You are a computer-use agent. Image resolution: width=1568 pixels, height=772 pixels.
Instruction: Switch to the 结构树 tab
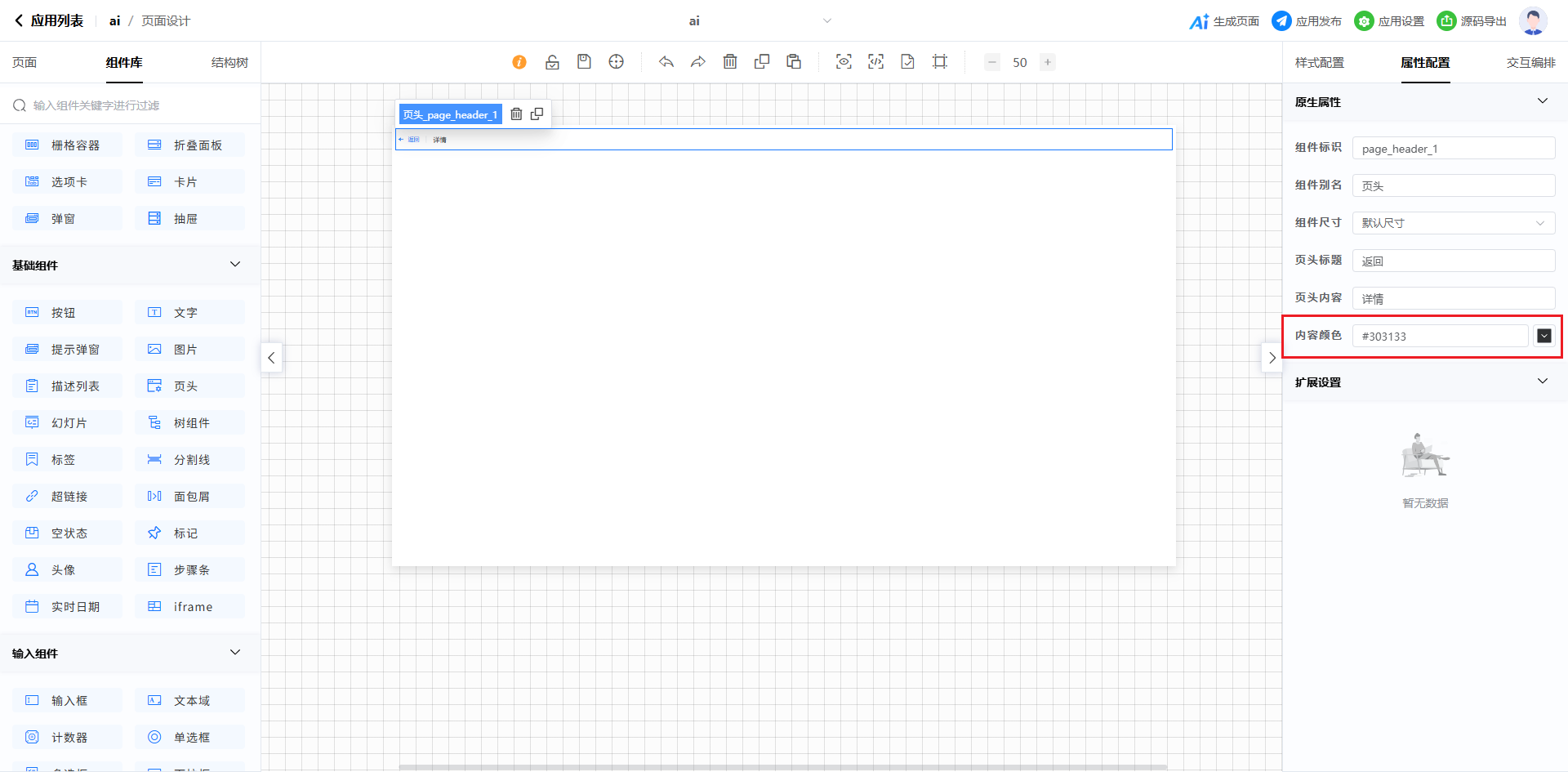pyautogui.click(x=229, y=63)
